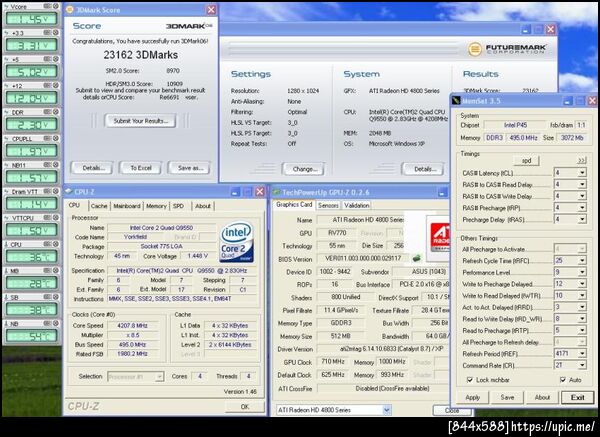Screen dimensions: 600x437
Task: Click the round icon beside Dram VTT
Action: pyautogui.click(x=56, y=191)
